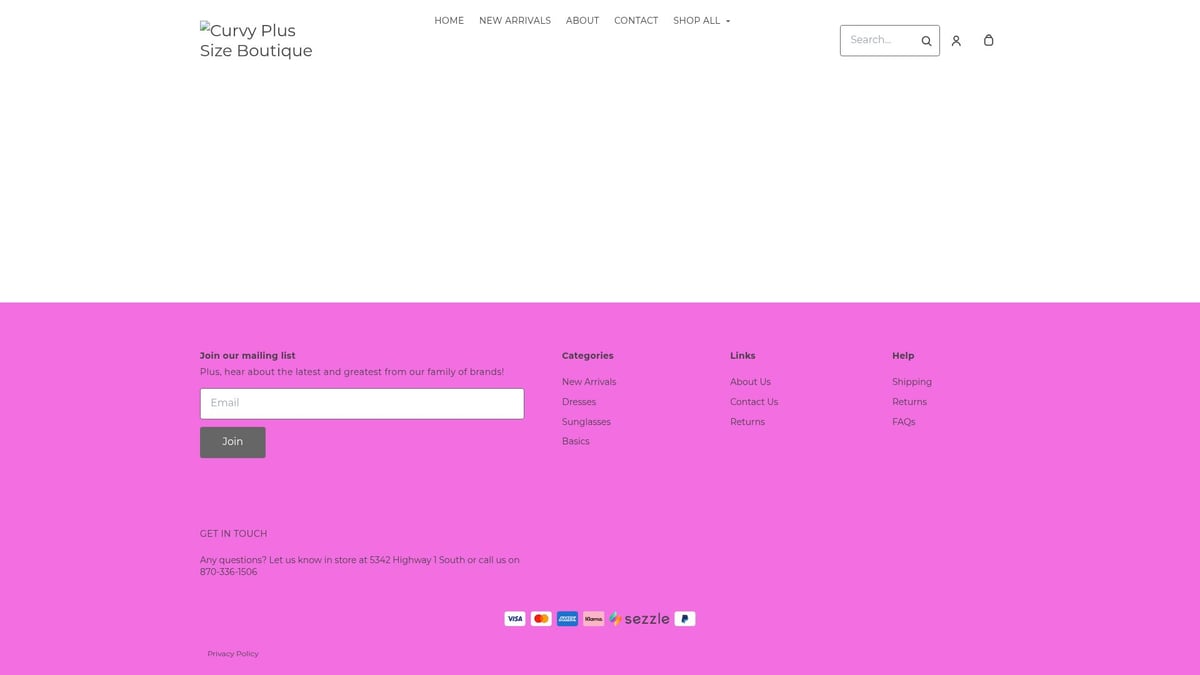Click the Sezzle payment logo
1200x675 pixels.
click(x=640, y=619)
